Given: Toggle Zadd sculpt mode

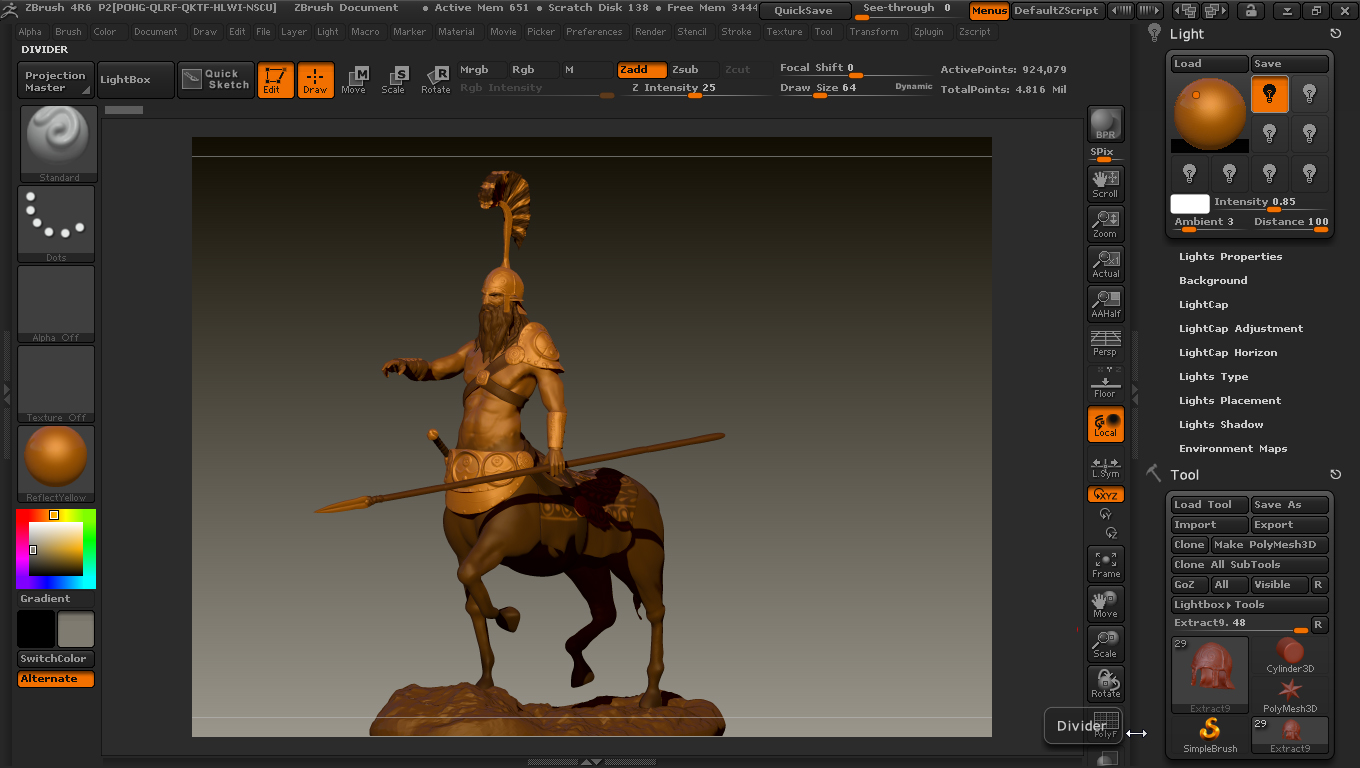Looking at the screenshot, I should 641,70.
